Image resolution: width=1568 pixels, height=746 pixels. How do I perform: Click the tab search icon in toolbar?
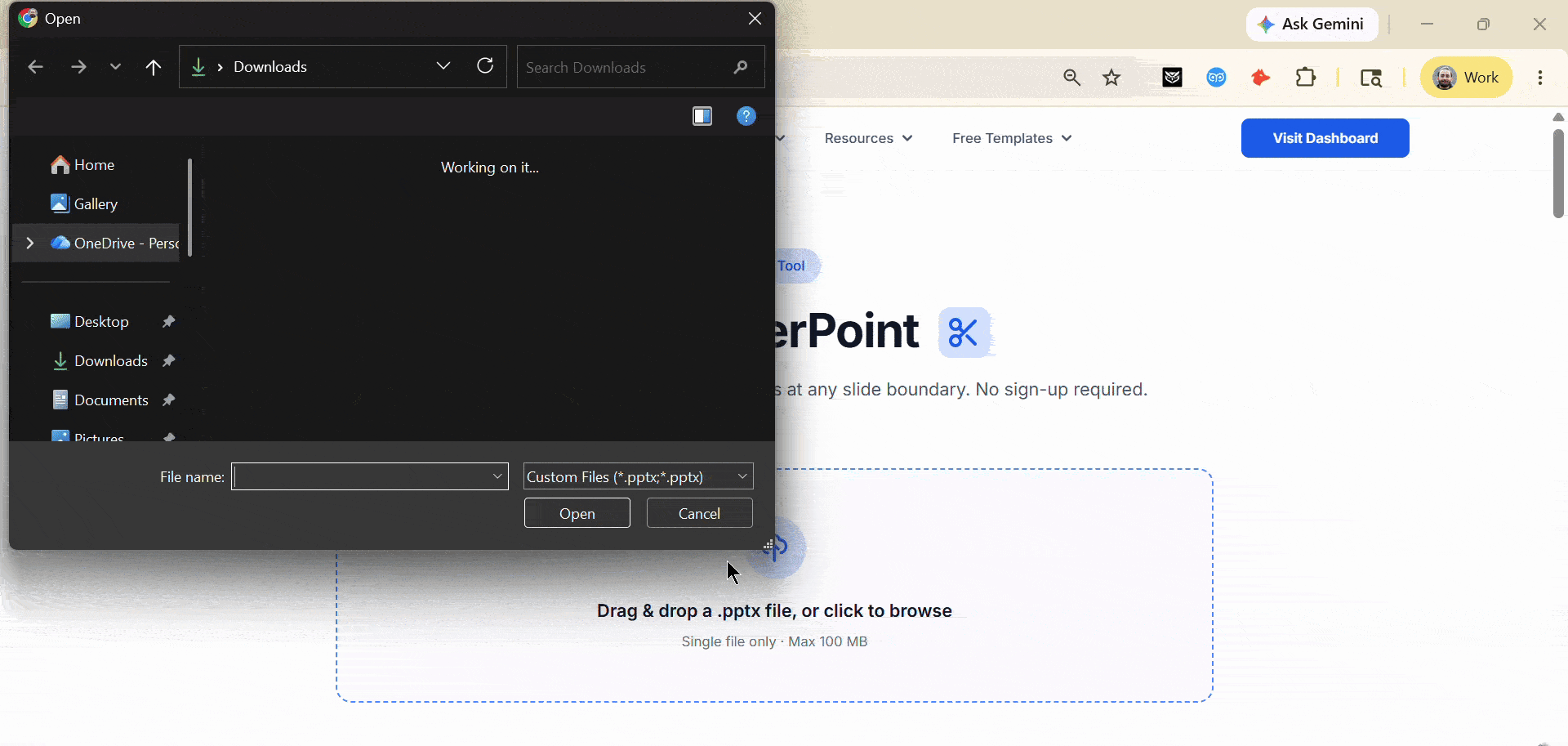[1371, 78]
